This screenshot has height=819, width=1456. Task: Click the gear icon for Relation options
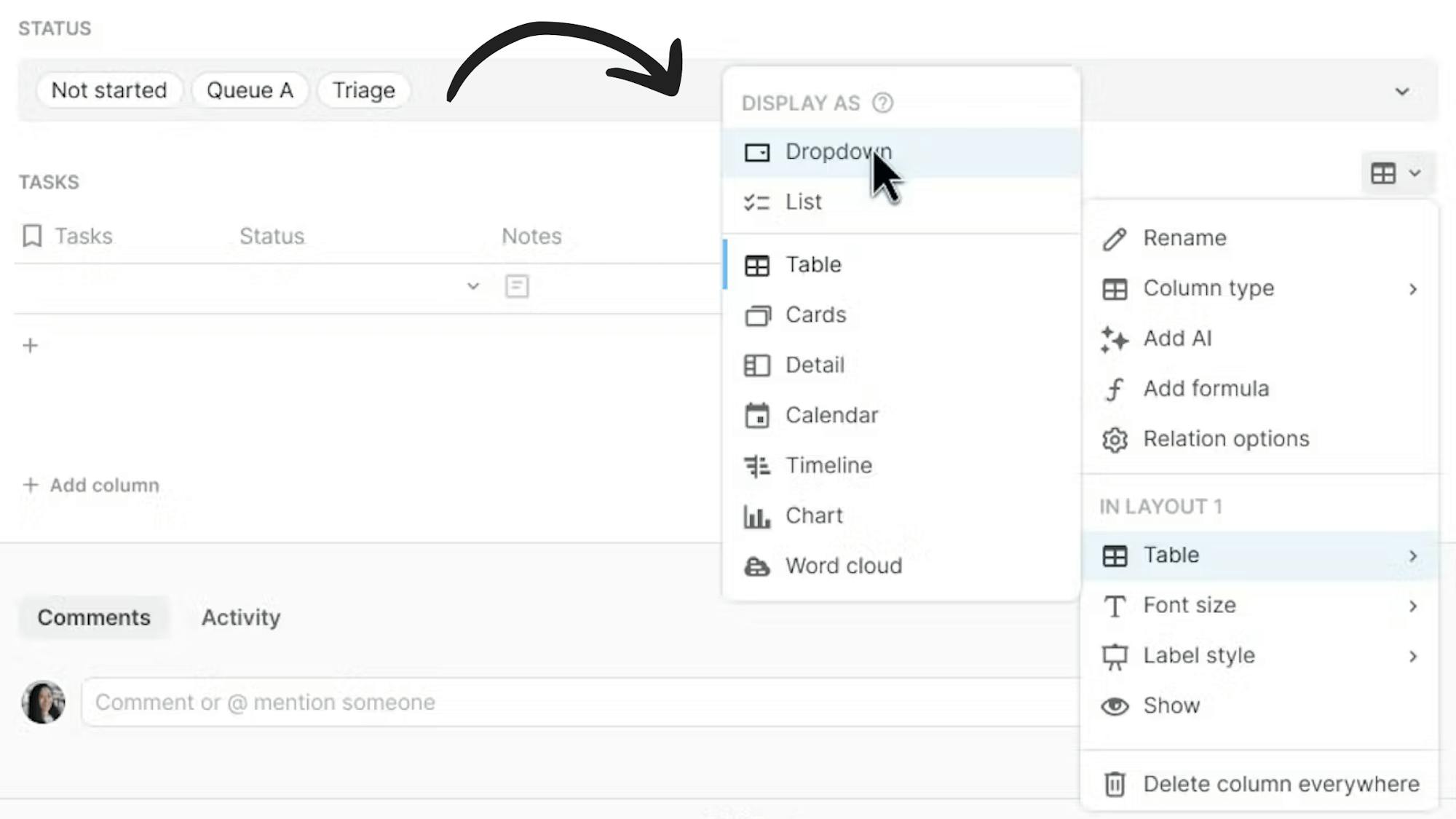coord(1115,440)
